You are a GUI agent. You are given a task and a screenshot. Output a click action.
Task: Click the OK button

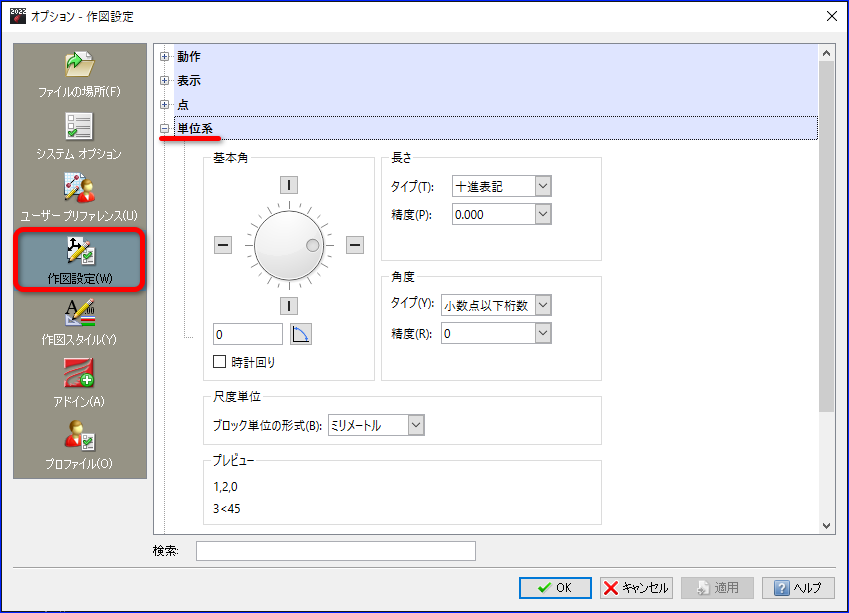(555, 588)
